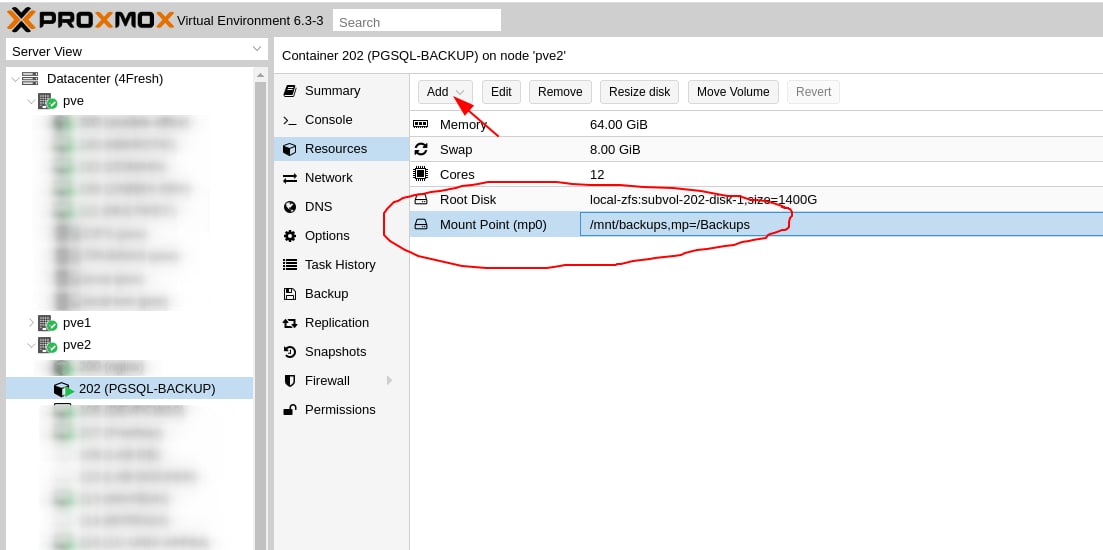Click the Move Volume button
This screenshot has width=1103, height=550.
733,91
